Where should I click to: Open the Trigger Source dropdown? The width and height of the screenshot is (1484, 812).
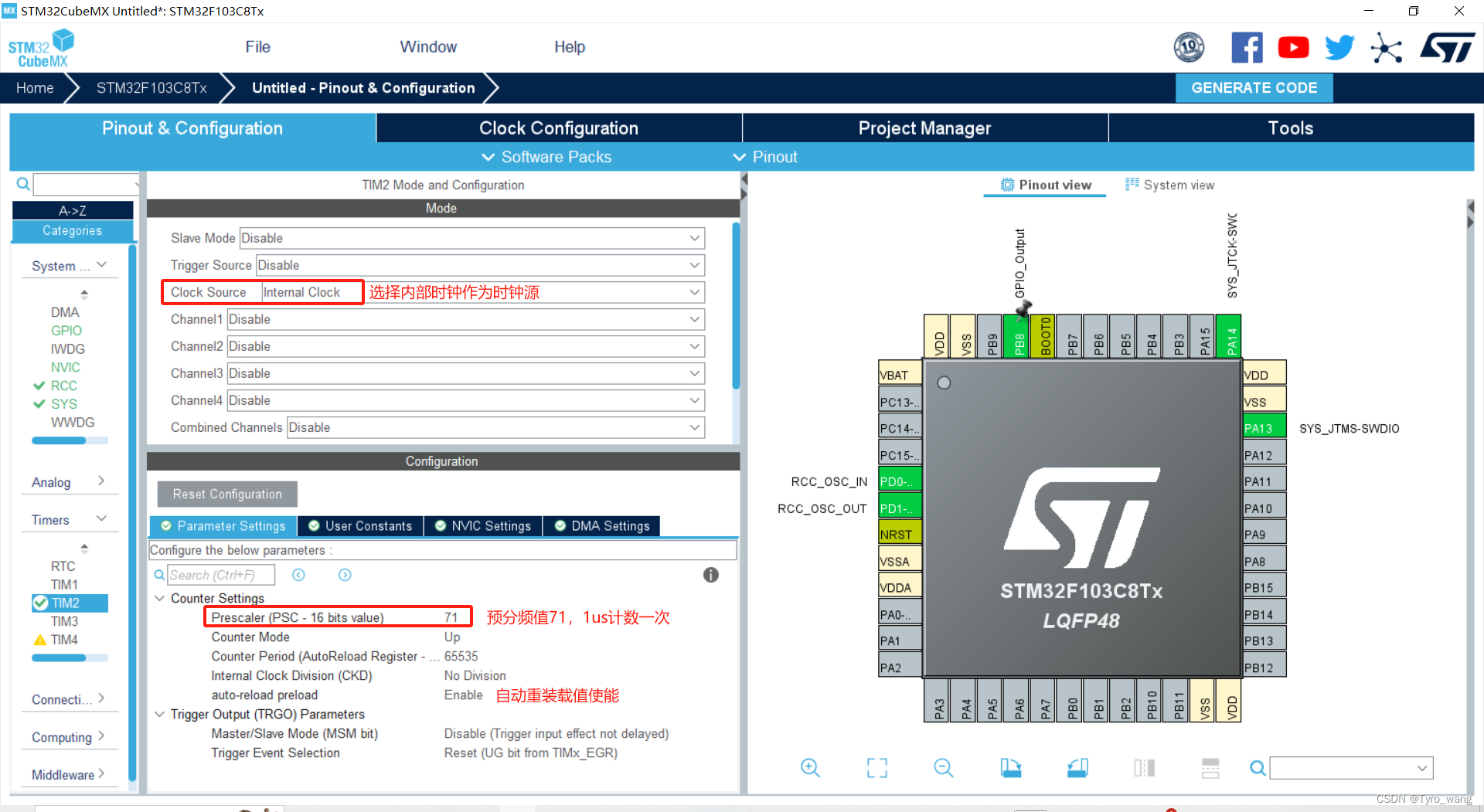481,265
